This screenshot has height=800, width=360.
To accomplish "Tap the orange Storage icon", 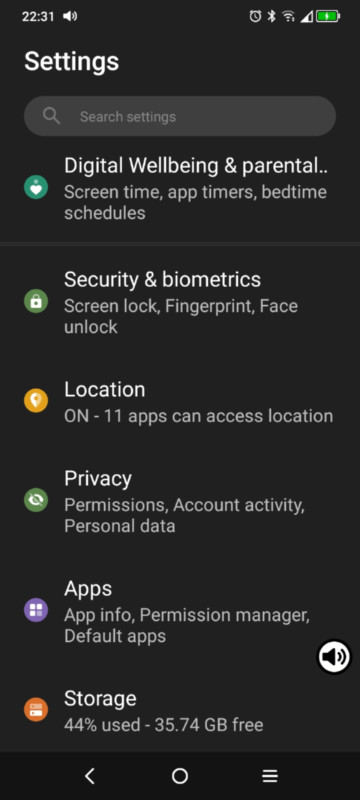I will click(x=36, y=709).
